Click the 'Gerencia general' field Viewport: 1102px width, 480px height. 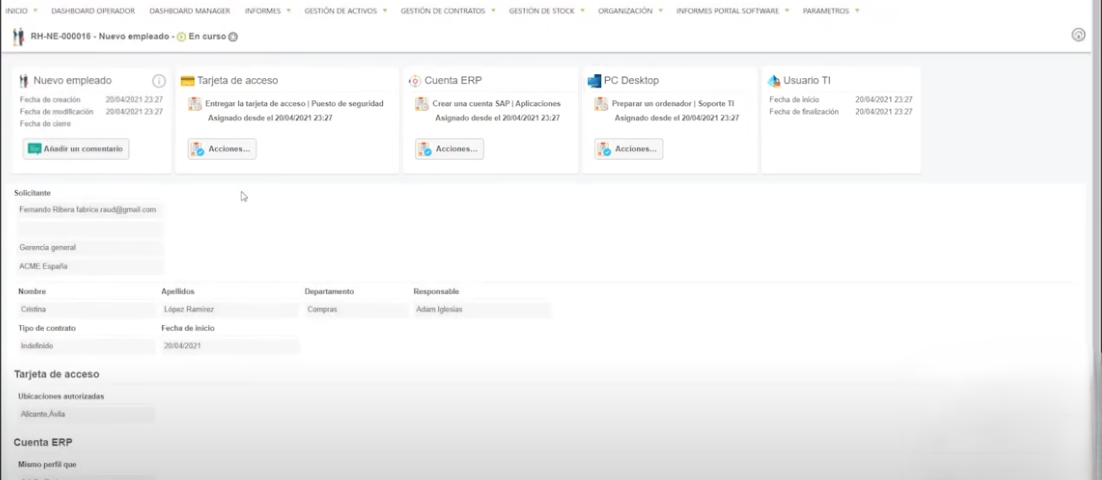point(90,248)
